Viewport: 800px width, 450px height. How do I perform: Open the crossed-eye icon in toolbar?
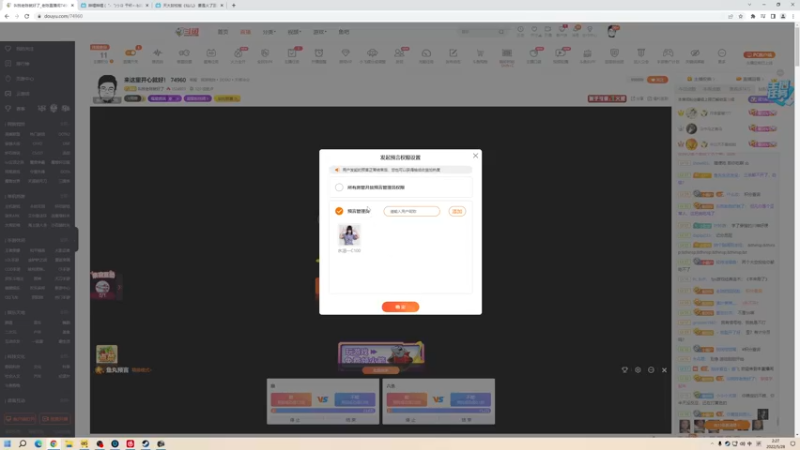tap(695, 53)
